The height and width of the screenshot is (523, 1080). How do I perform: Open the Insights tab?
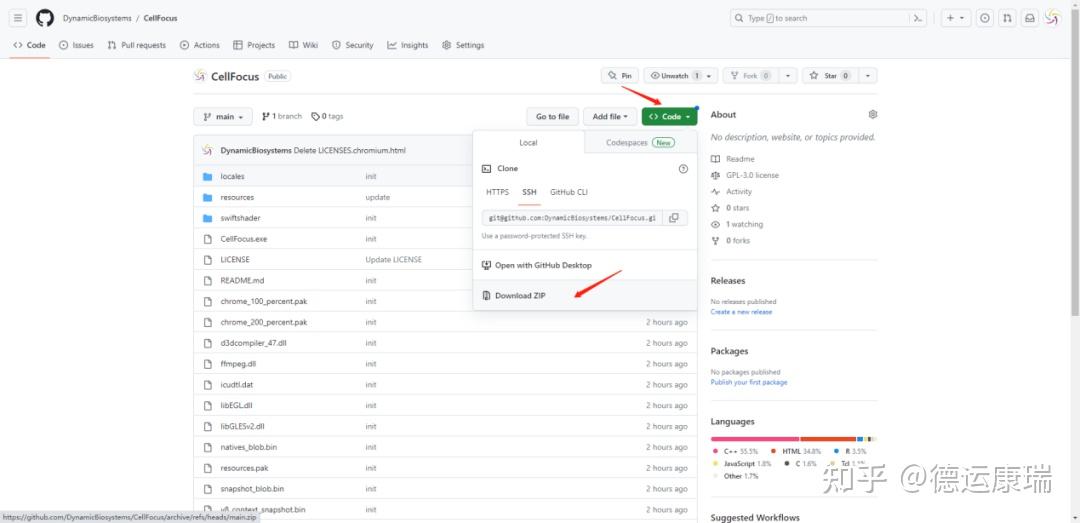tap(408, 45)
